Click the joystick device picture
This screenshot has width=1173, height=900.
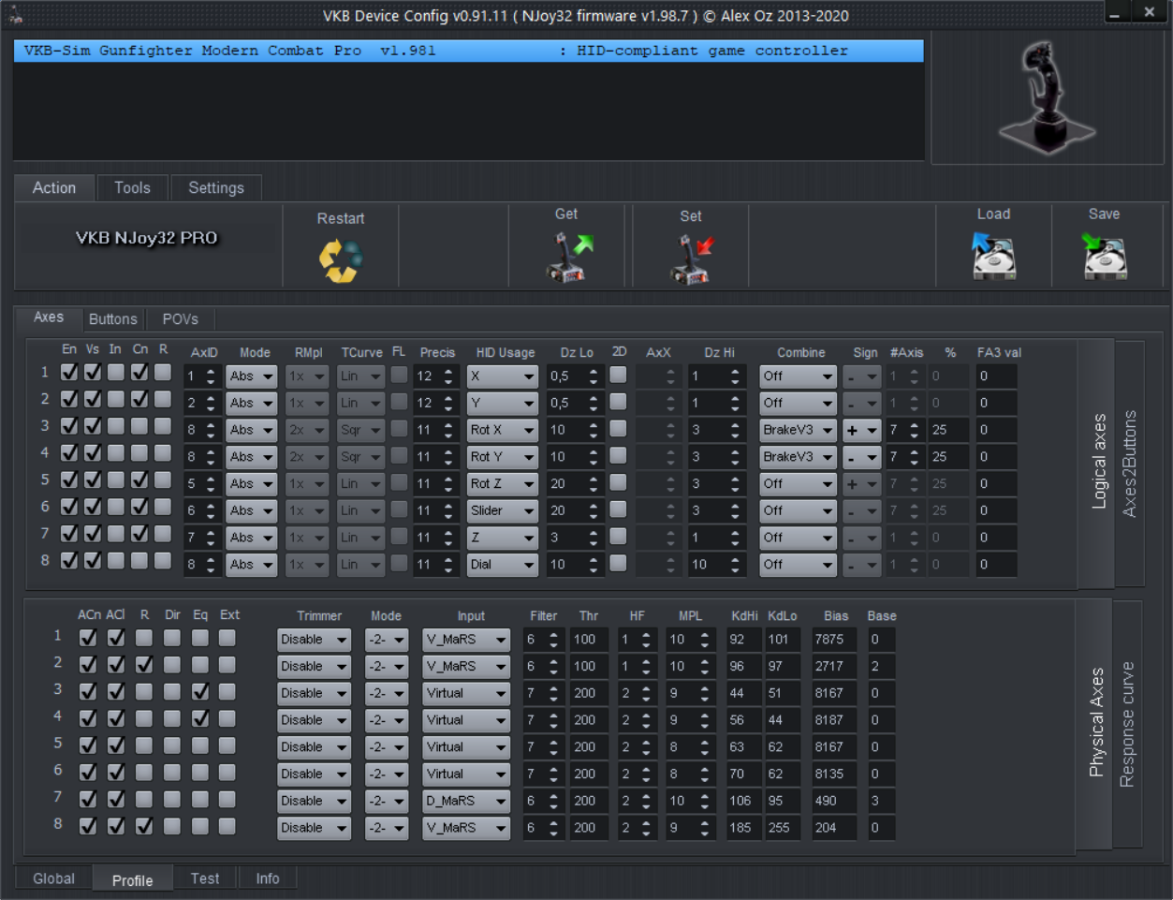click(1047, 97)
